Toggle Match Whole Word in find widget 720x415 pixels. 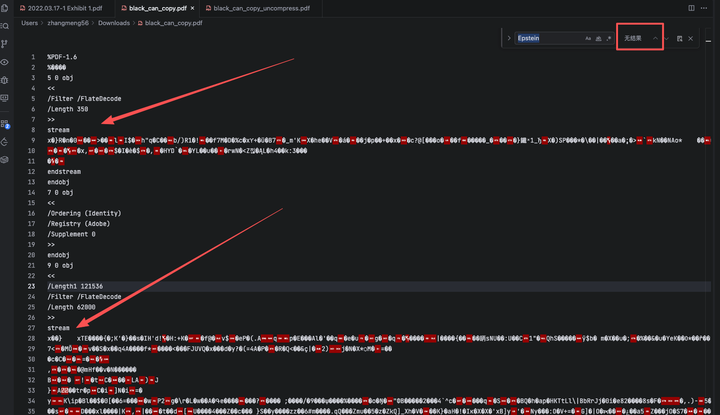pos(598,38)
